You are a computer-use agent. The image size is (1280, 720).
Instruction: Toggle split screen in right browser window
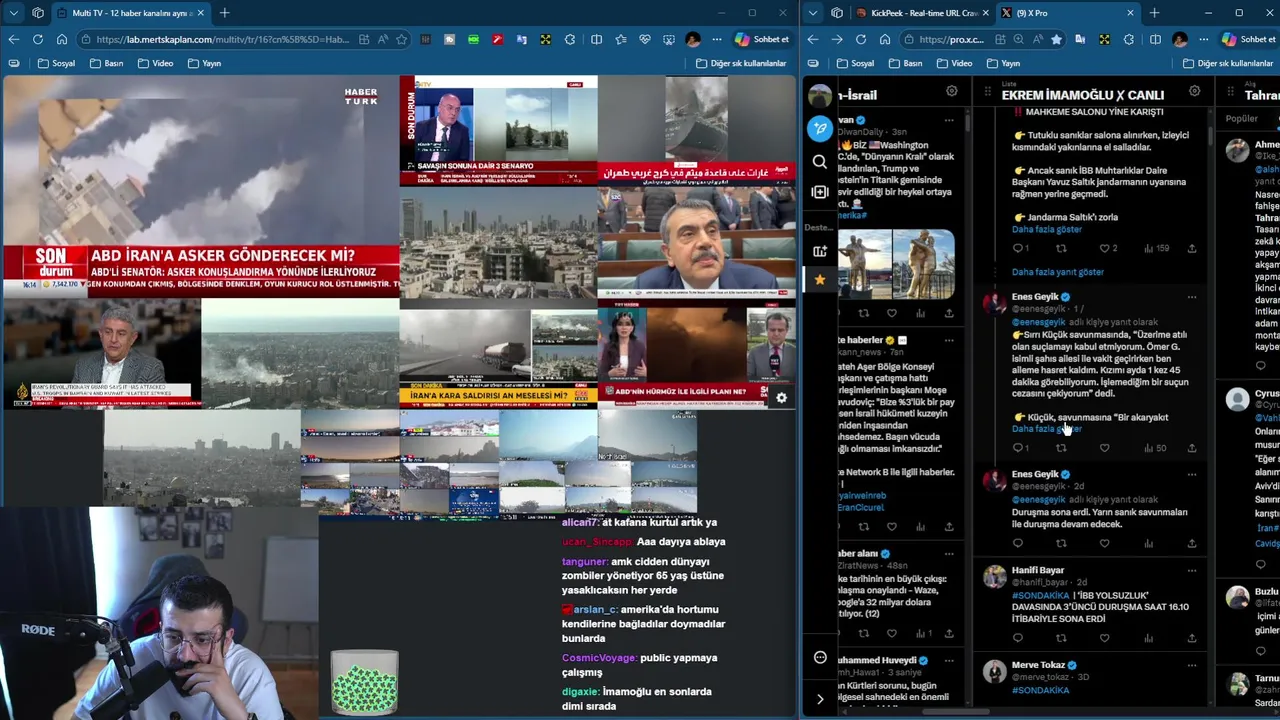pyautogui.click(x=1155, y=39)
